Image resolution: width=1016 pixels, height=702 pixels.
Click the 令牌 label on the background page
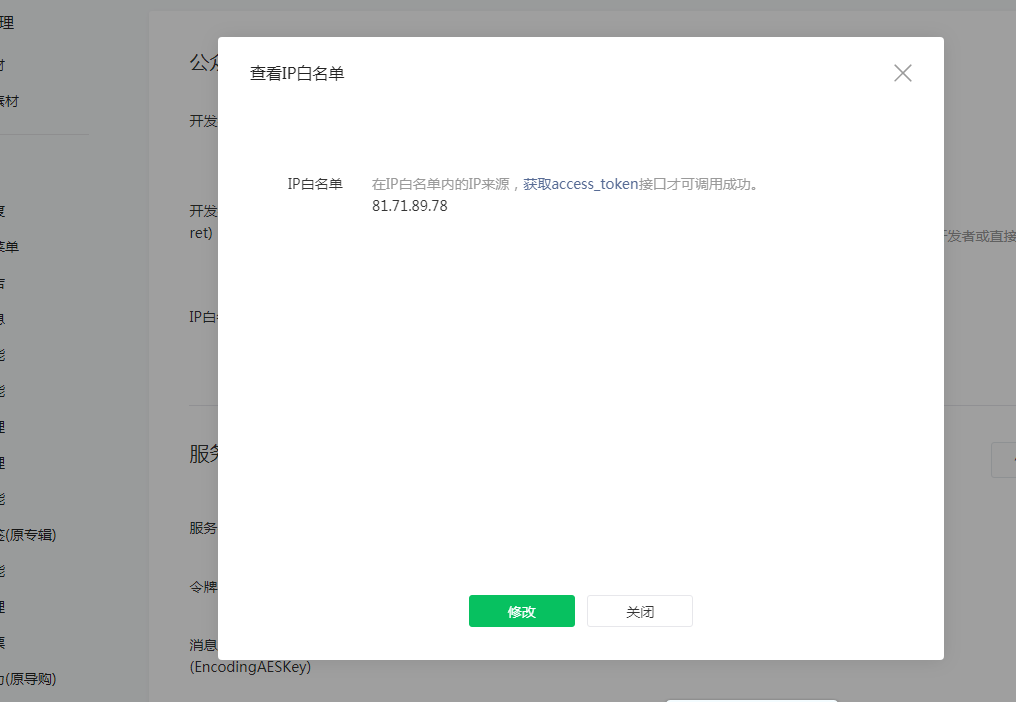coord(203,586)
